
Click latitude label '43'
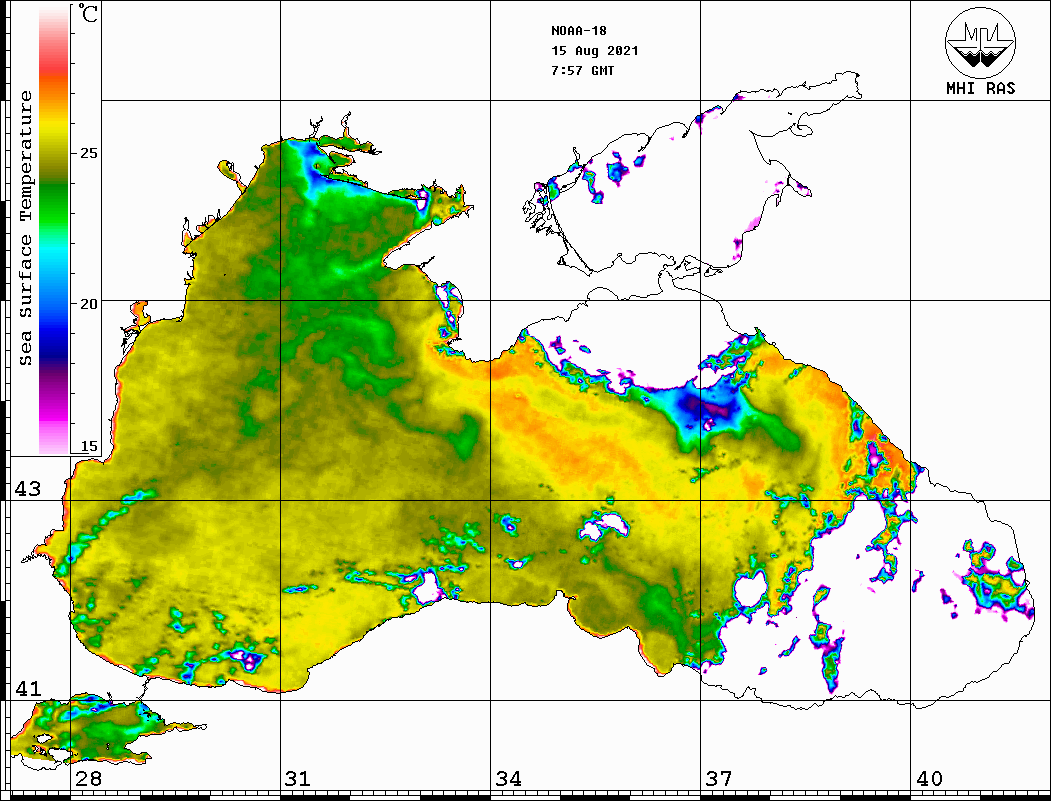(28, 489)
